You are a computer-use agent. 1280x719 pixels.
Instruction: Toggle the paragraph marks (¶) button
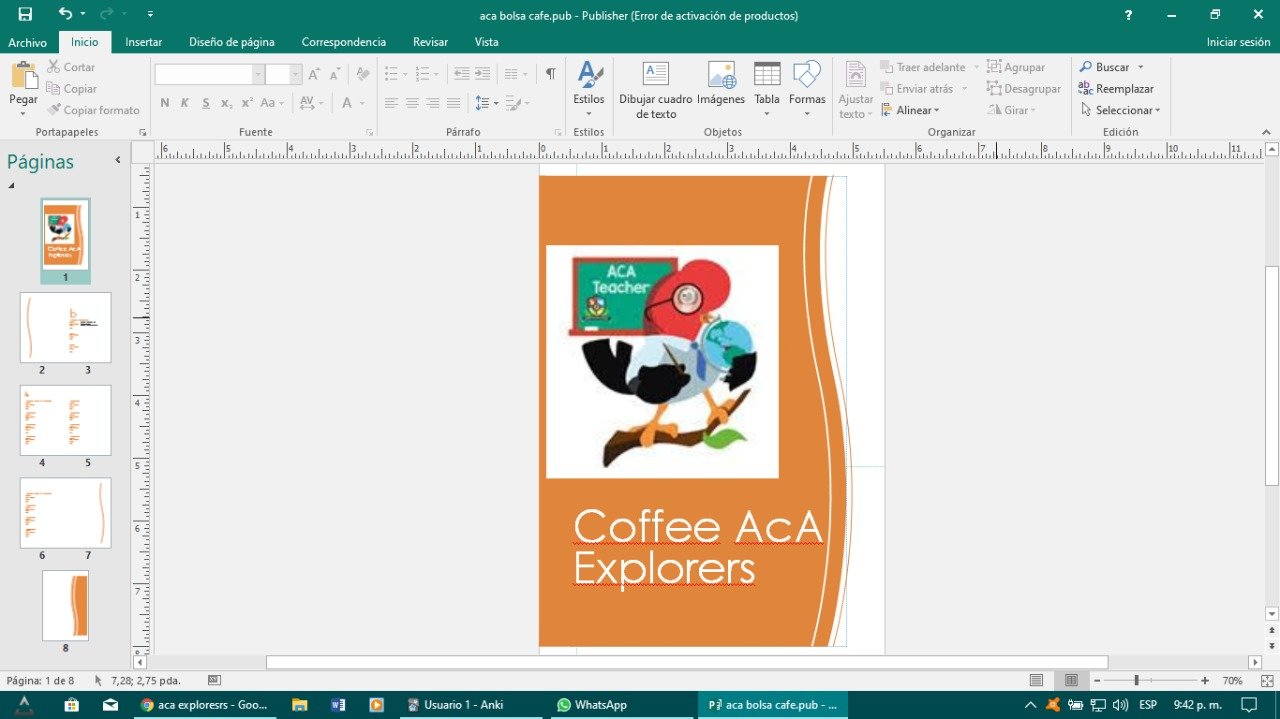[x=550, y=74]
